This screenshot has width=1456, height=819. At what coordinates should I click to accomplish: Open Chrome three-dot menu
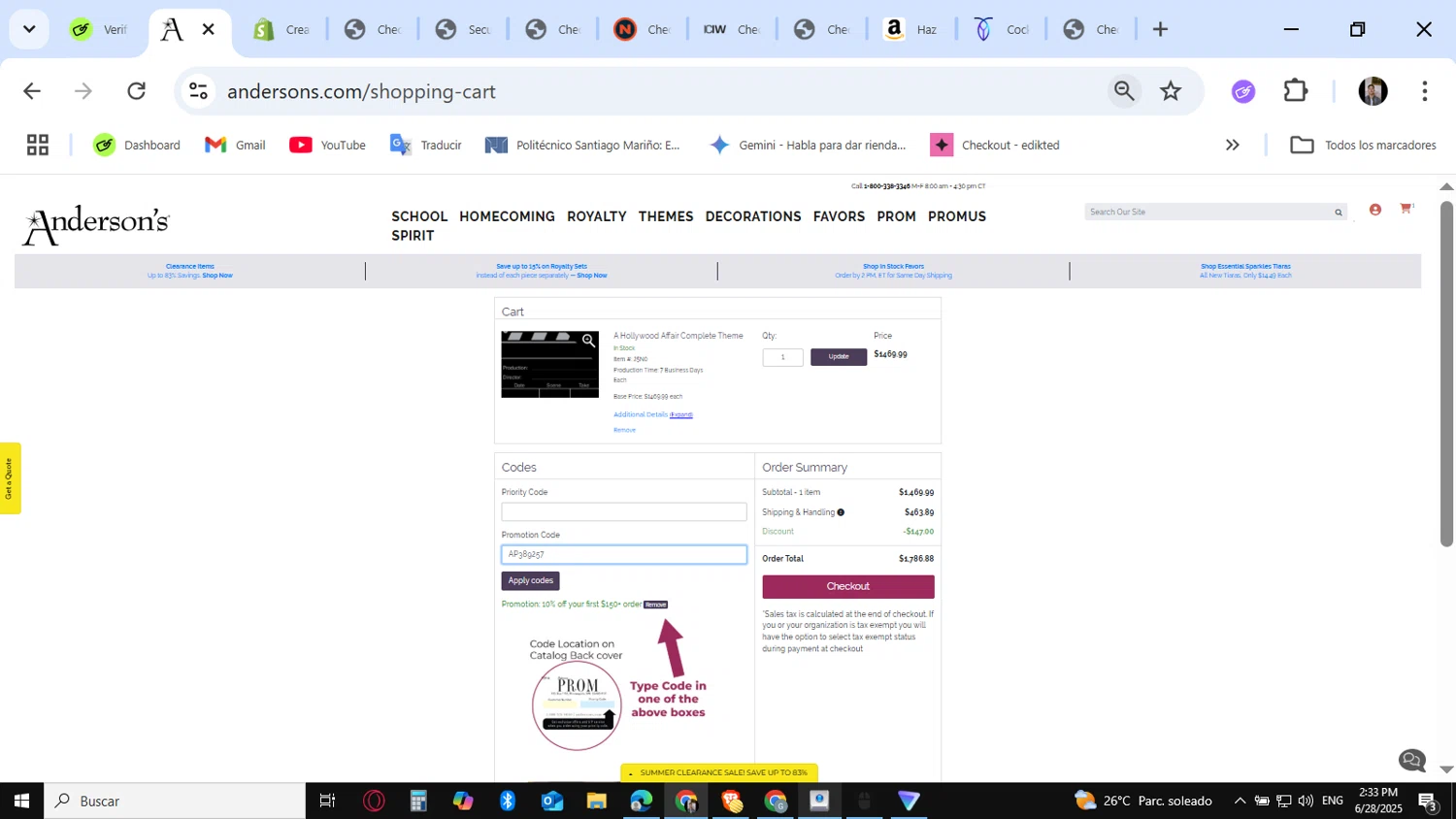tap(1424, 91)
